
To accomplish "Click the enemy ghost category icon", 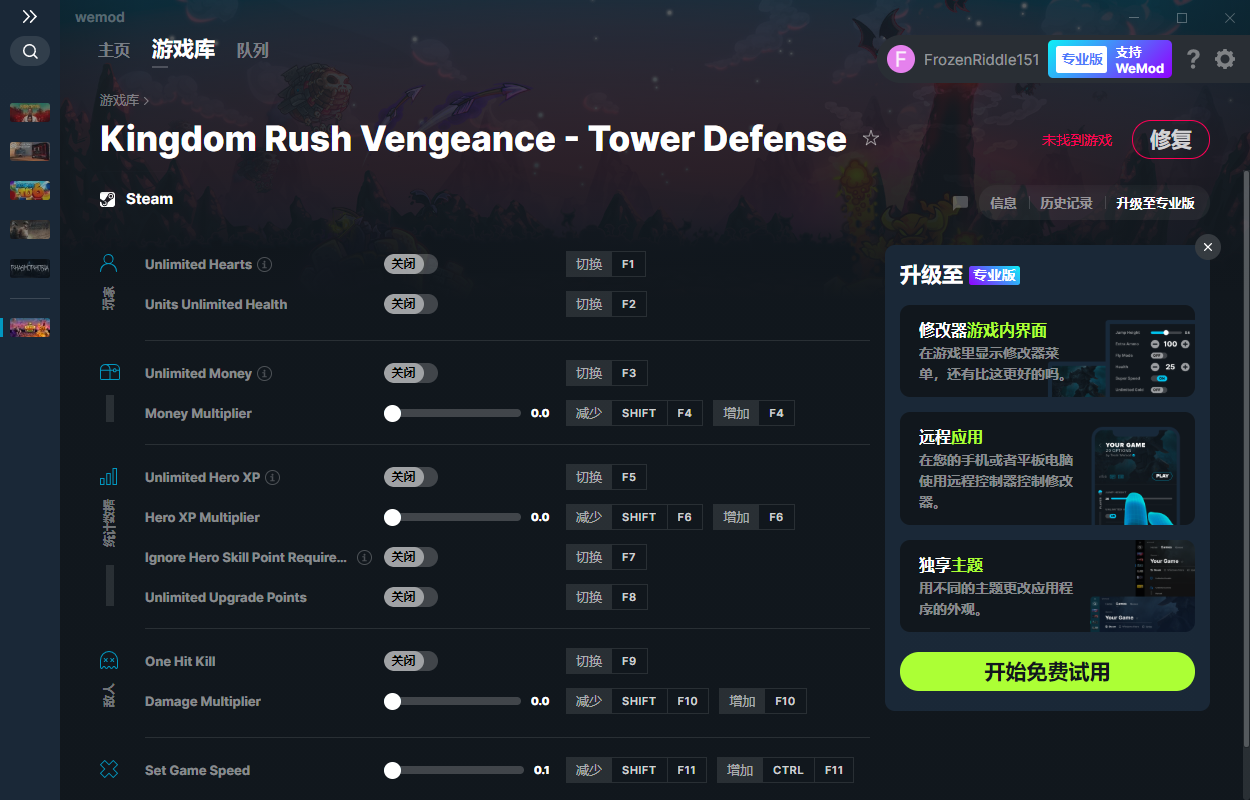I will click(x=109, y=661).
